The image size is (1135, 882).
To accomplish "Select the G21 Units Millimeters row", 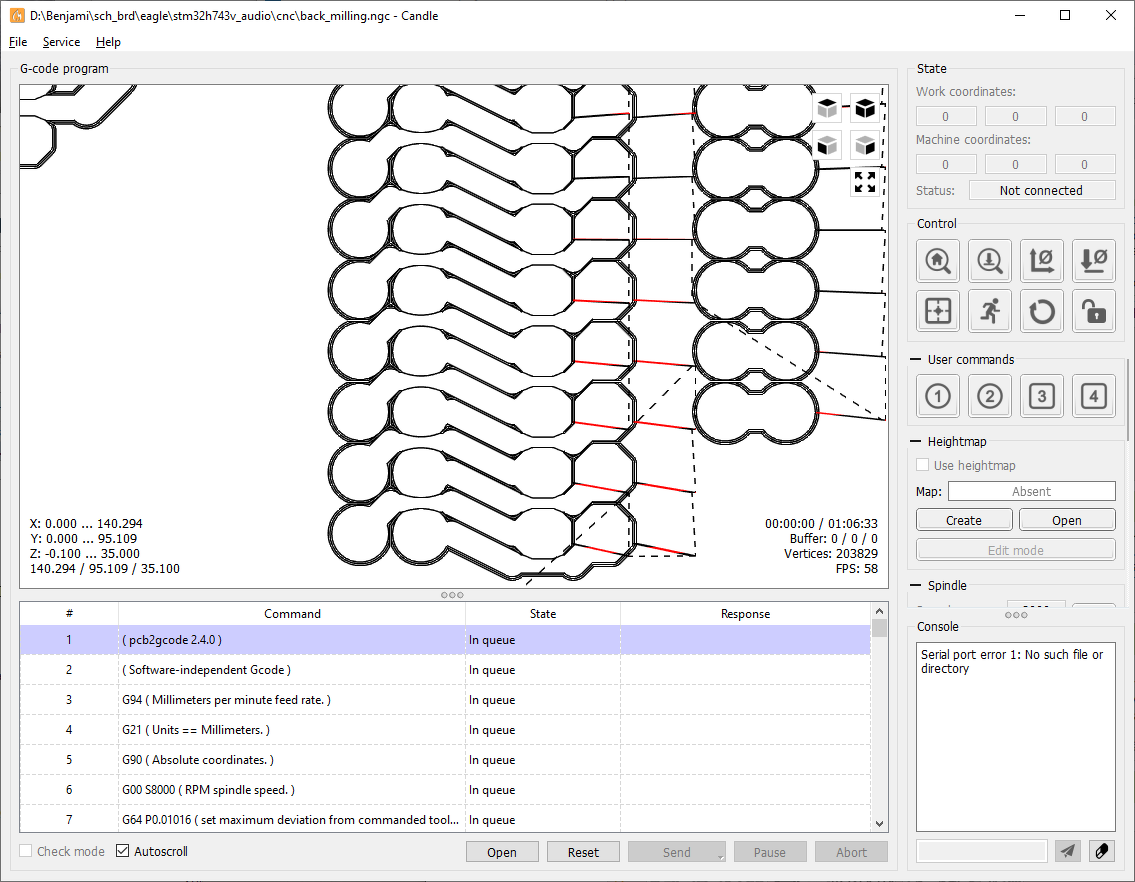I will click(444, 730).
